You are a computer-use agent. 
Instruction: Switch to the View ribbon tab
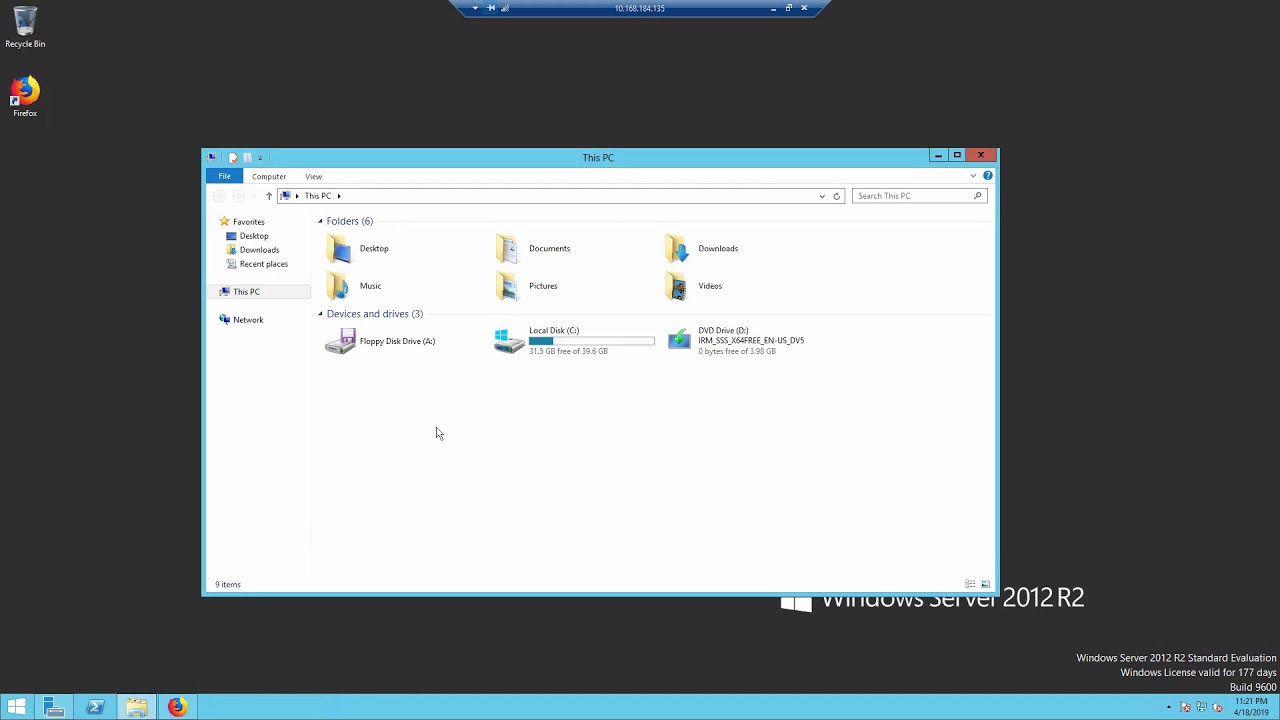313,176
